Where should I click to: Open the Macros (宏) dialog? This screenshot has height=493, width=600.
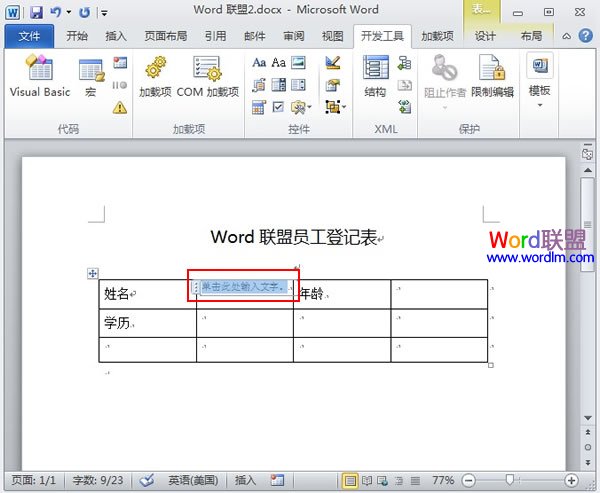91,78
